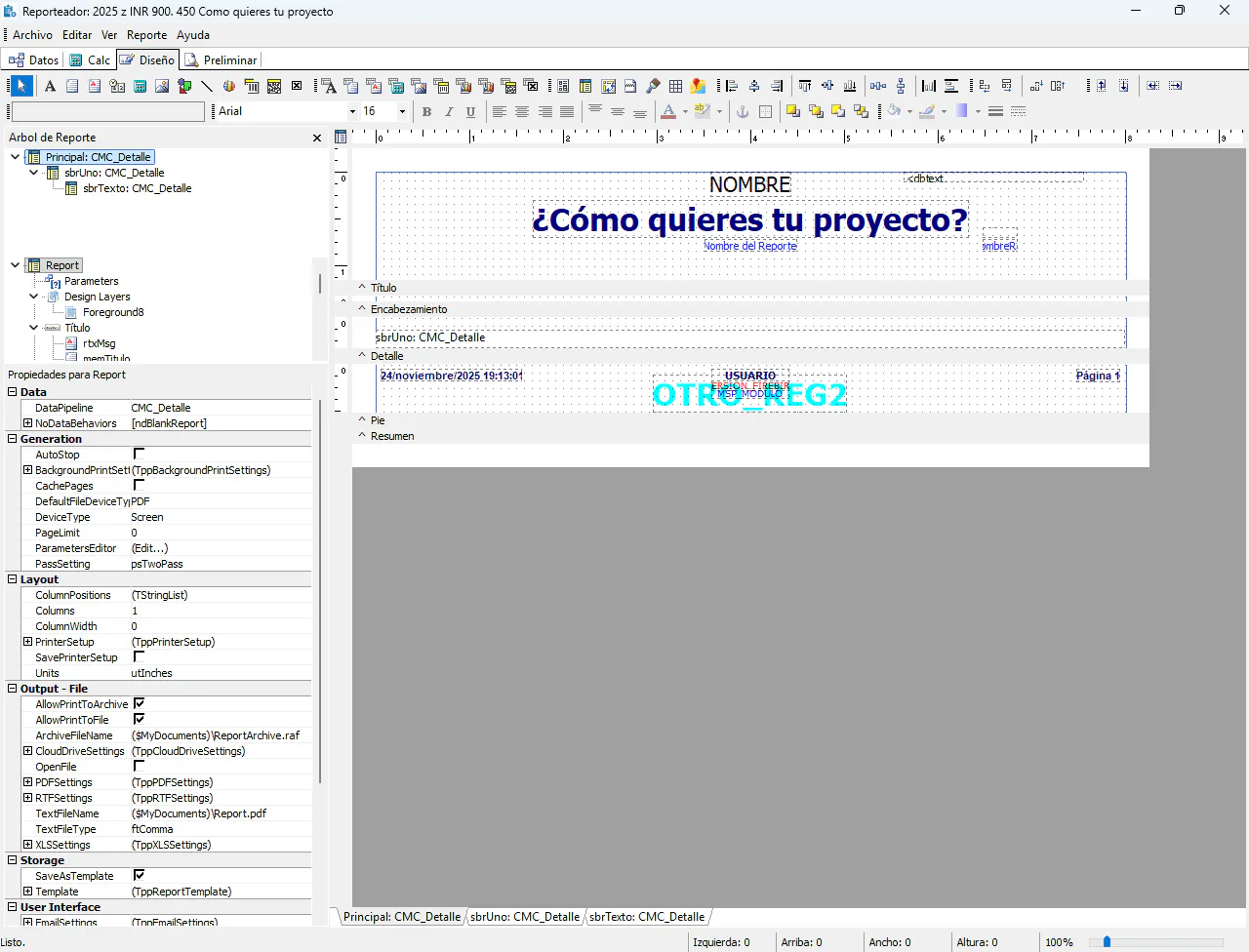Viewport: 1249px width, 952px height.
Task: Uncheck the SaveAsTemplate checkbox
Action: pos(139,876)
